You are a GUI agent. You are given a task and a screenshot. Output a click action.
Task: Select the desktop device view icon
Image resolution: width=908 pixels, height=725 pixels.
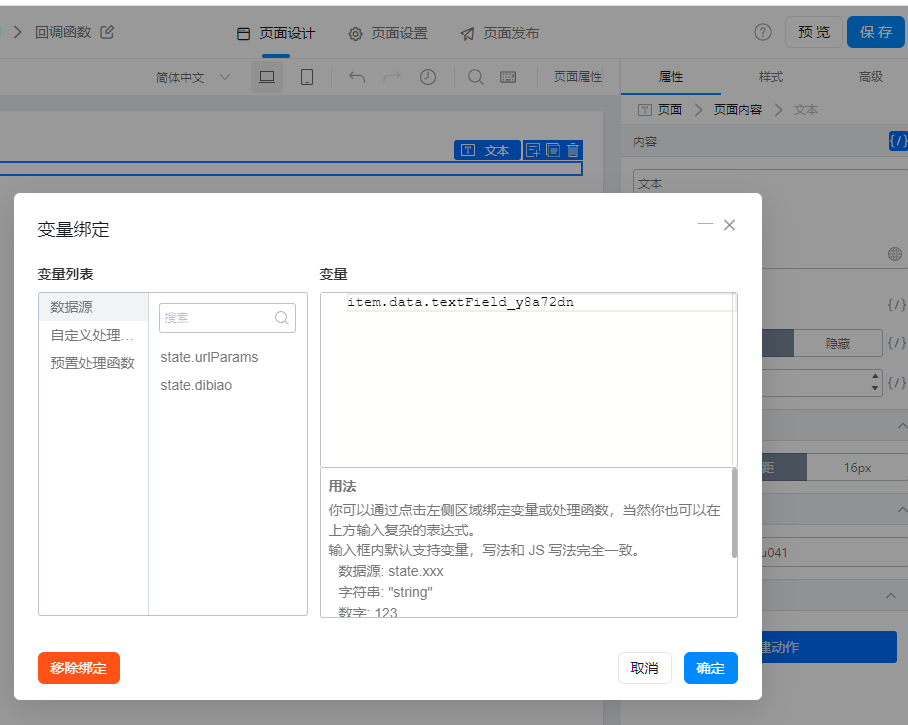pyautogui.click(x=267, y=77)
